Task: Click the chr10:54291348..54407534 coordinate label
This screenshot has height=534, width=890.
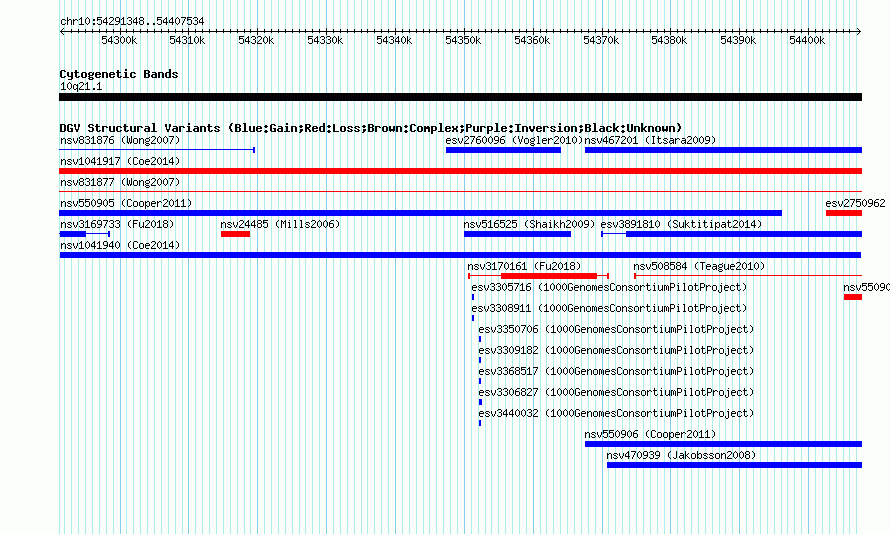Action: [132, 21]
